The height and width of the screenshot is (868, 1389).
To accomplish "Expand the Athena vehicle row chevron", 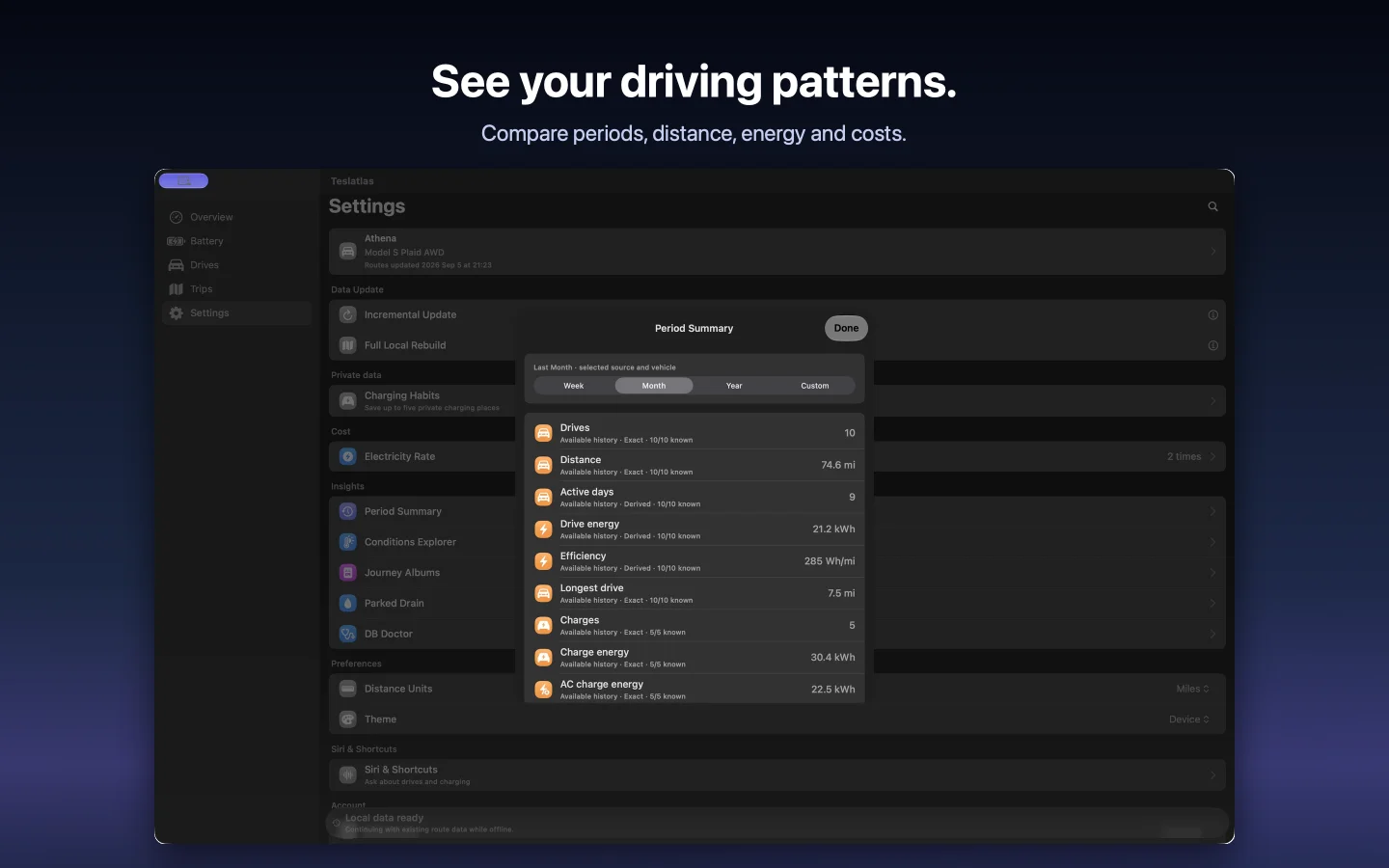I will point(1212,252).
